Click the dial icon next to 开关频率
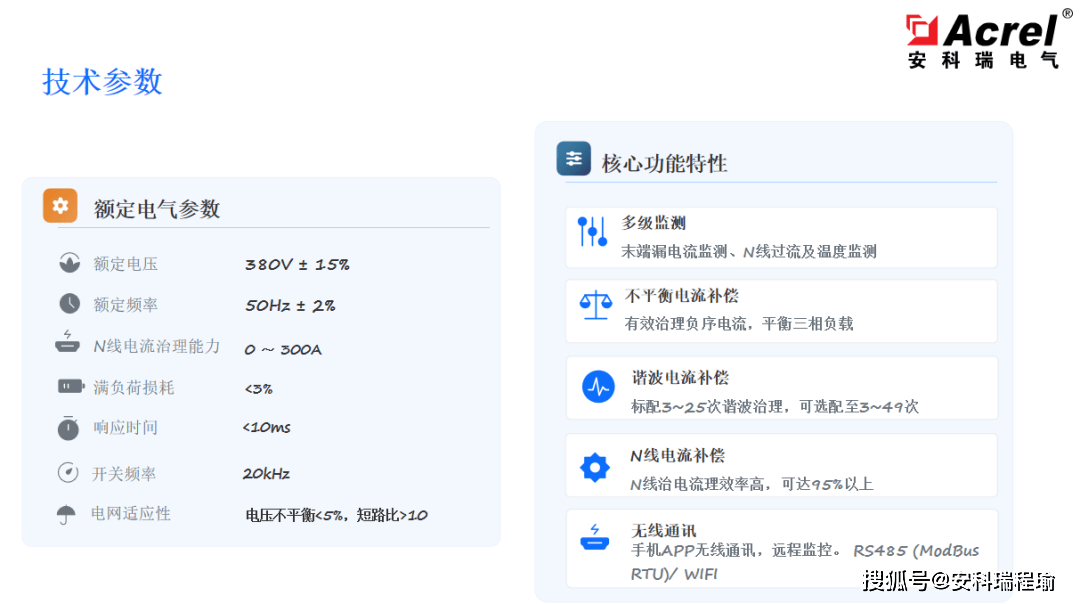 (68, 472)
